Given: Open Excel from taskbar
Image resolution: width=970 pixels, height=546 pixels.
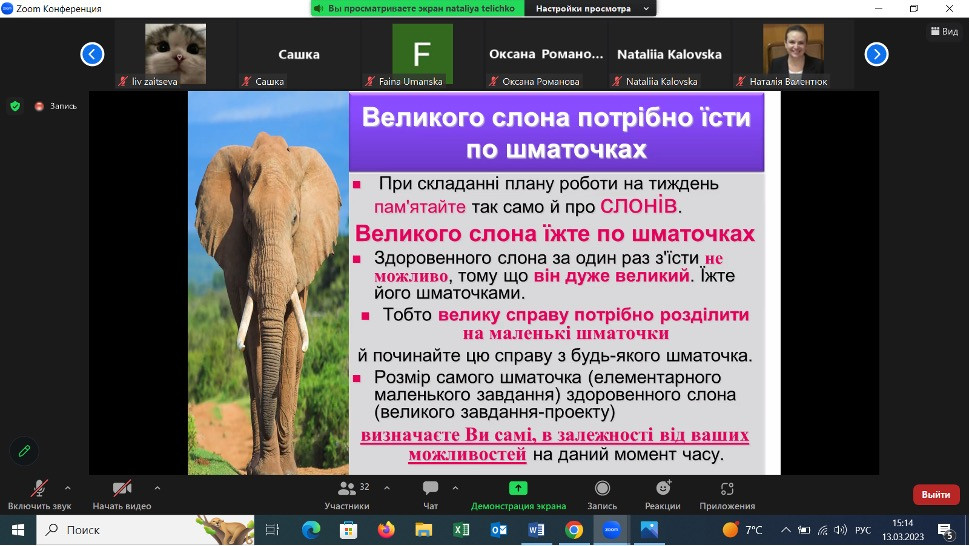Looking at the screenshot, I should point(461,530).
